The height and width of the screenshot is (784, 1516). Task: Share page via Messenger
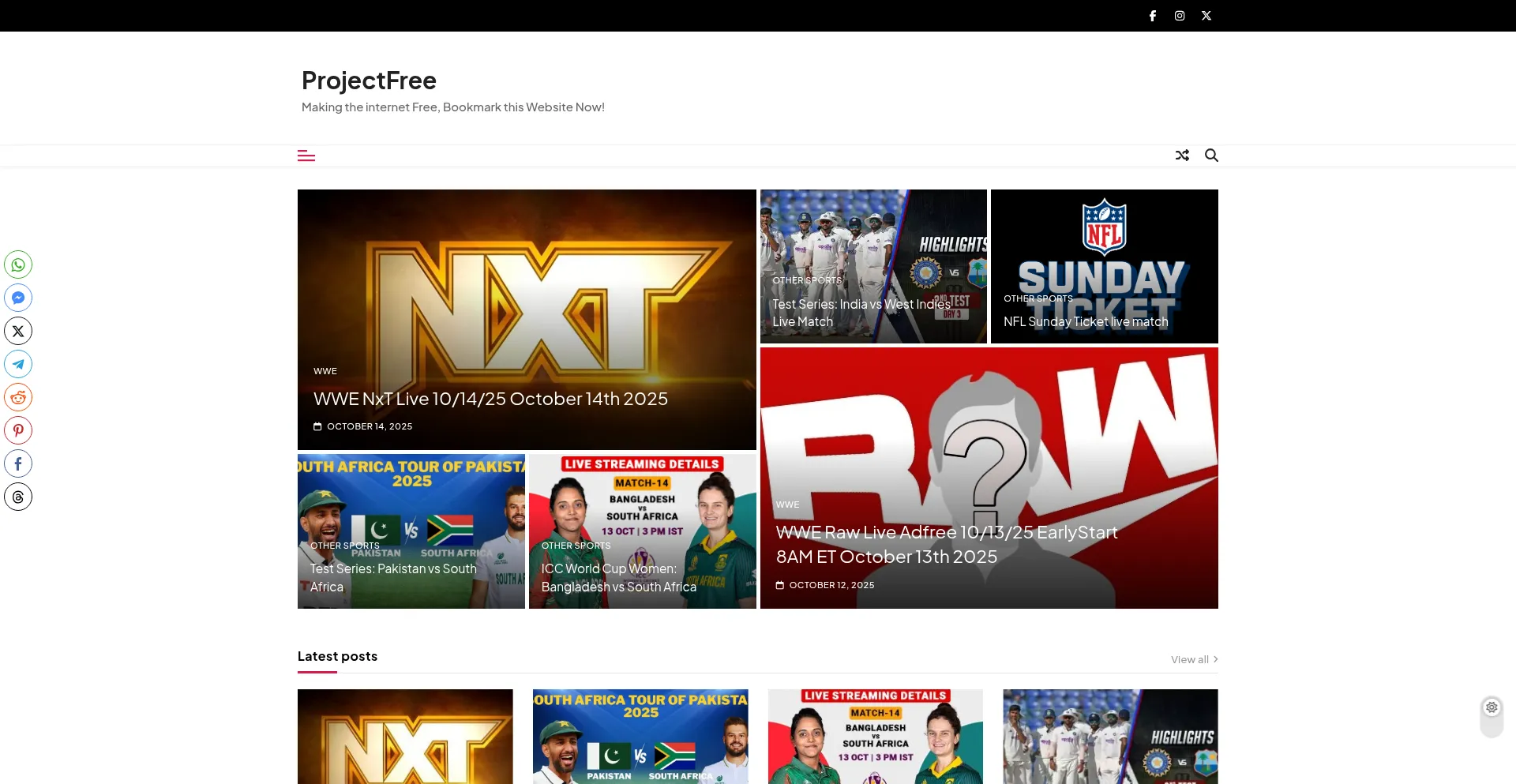point(18,298)
